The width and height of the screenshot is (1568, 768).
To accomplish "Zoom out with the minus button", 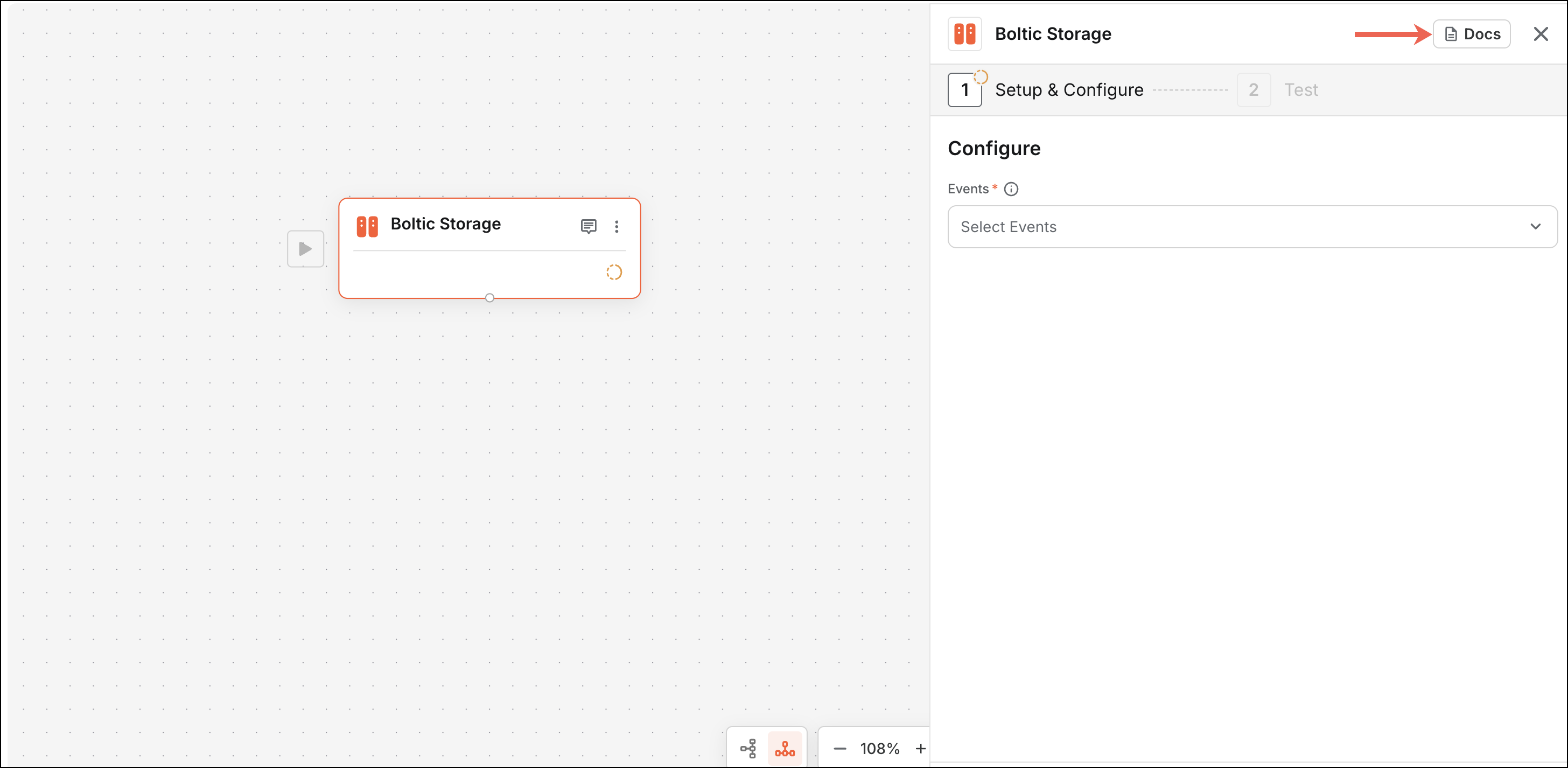I will coord(839,749).
